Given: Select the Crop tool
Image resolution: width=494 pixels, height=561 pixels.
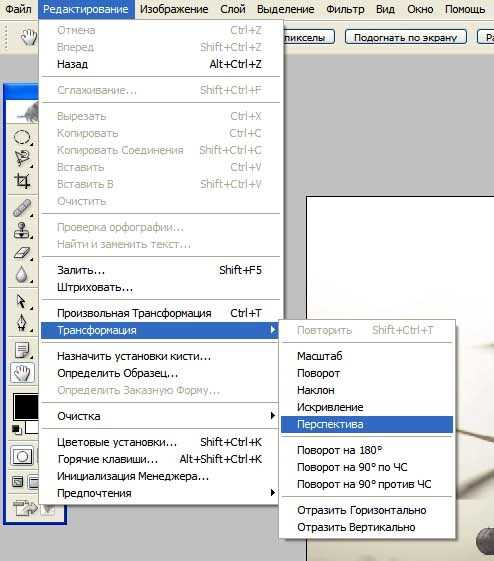Looking at the screenshot, I should tap(22, 180).
